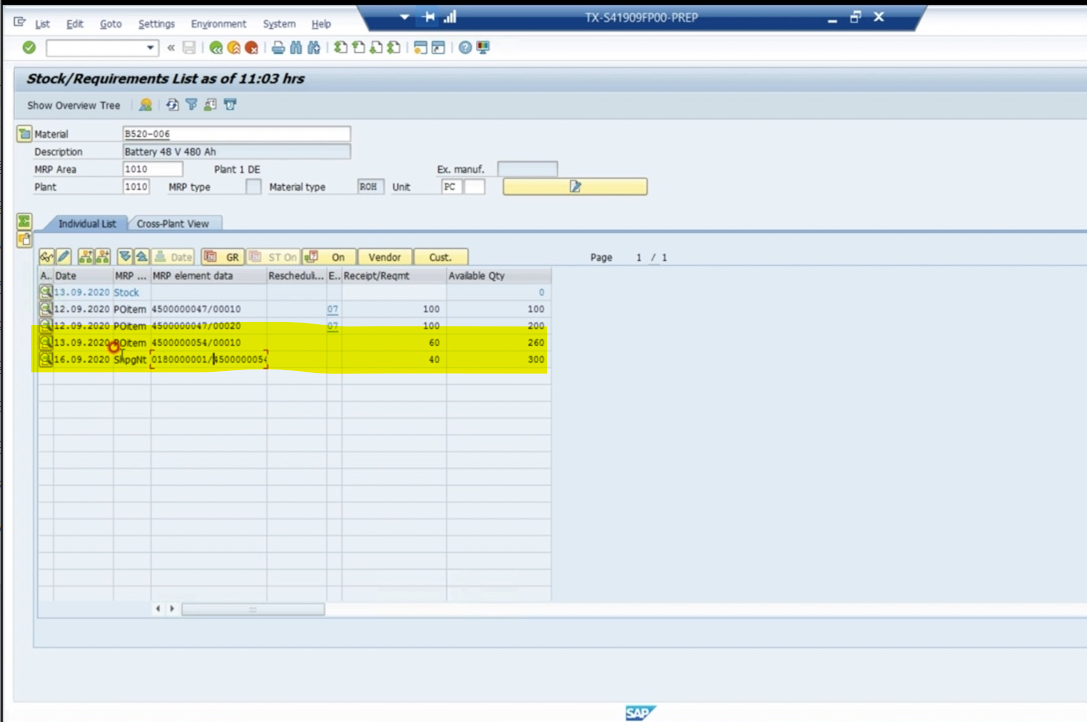Open the transaction command field dropdown

pyautogui.click(x=150, y=48)
